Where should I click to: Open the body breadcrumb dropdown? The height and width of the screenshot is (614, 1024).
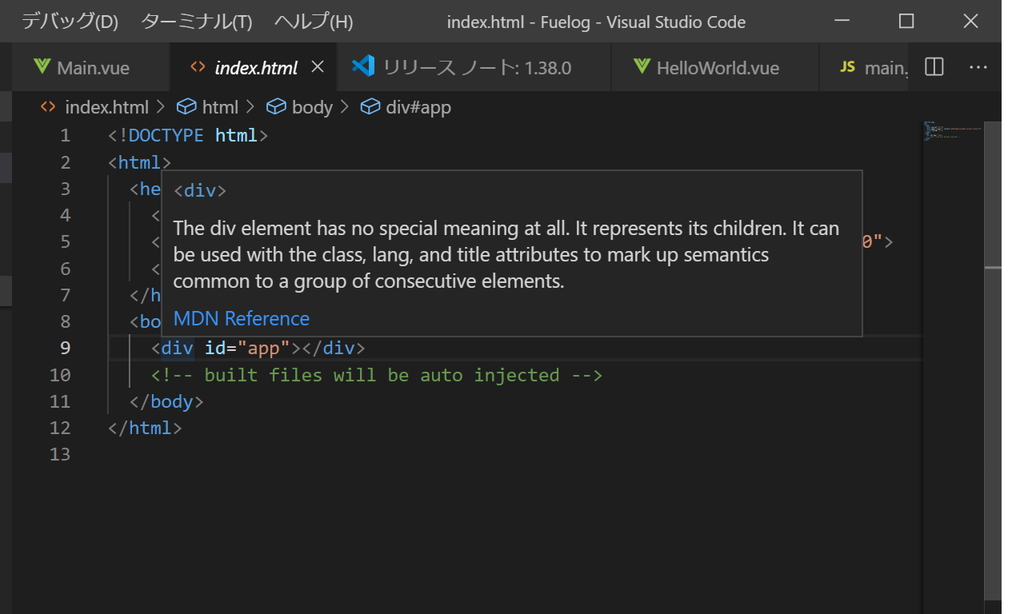click(302, 106)
